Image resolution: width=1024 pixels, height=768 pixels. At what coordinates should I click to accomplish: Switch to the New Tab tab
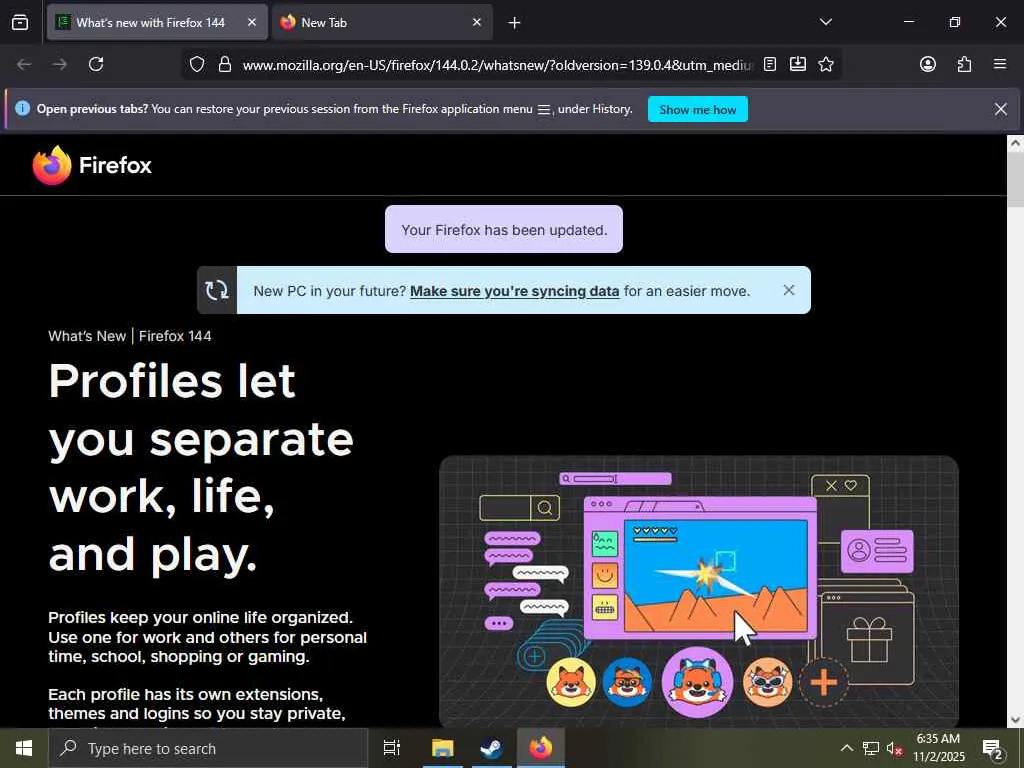382,22
